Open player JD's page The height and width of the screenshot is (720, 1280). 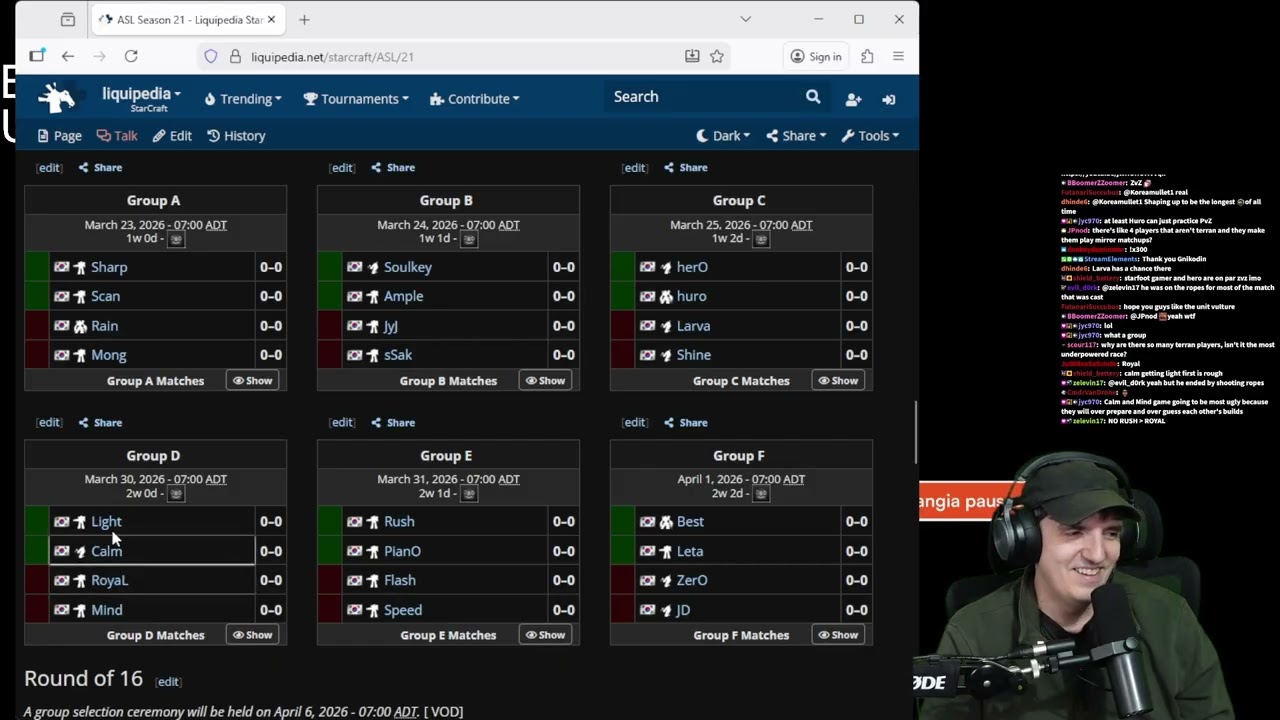[x=683, y=610]
